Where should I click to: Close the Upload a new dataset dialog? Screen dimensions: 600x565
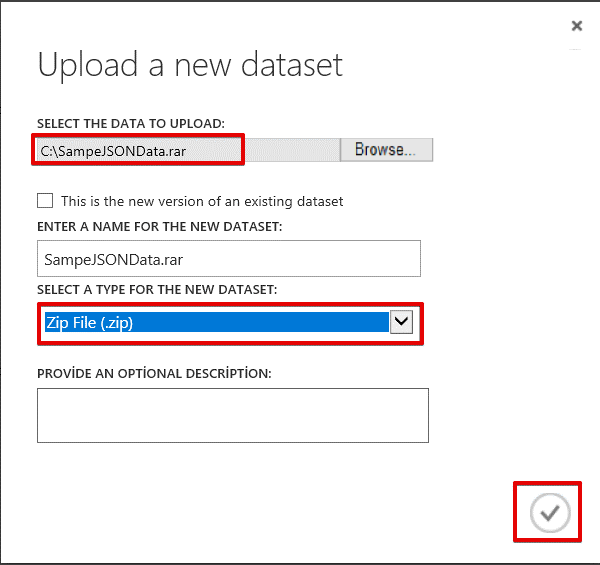click(577, 26)
